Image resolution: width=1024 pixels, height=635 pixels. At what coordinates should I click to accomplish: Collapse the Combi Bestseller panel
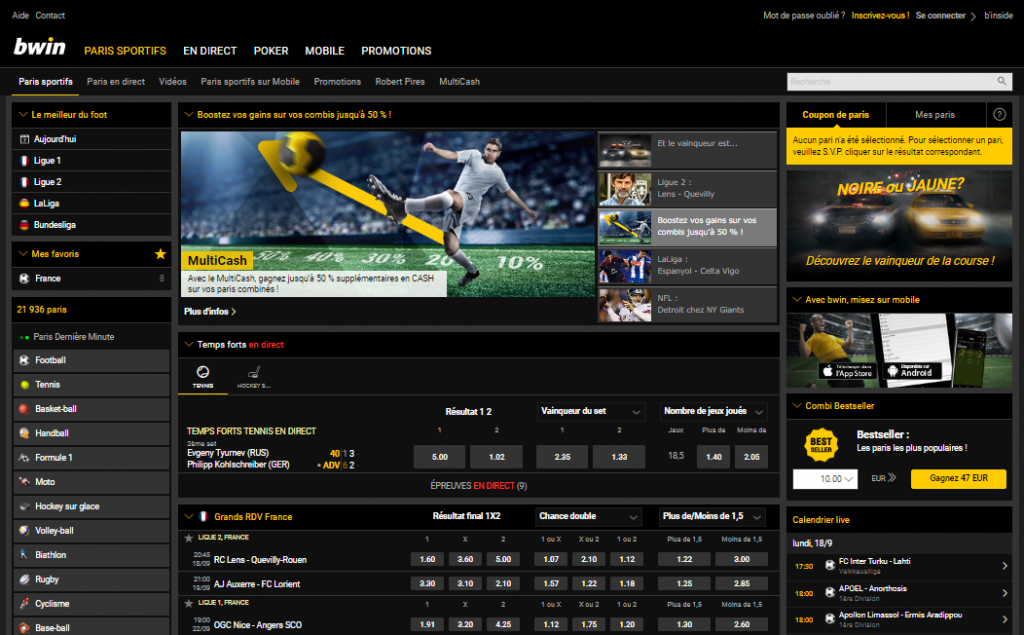click(x=797, y=406)
